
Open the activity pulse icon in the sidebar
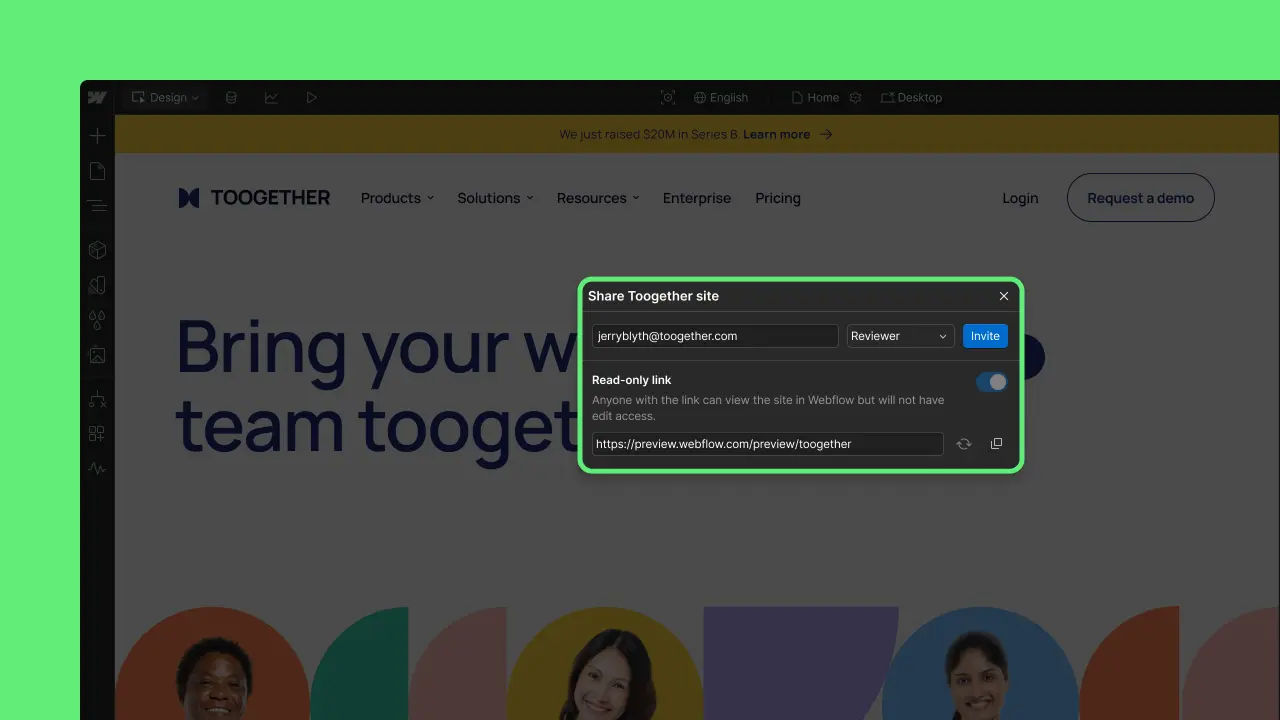coord(97,468)
